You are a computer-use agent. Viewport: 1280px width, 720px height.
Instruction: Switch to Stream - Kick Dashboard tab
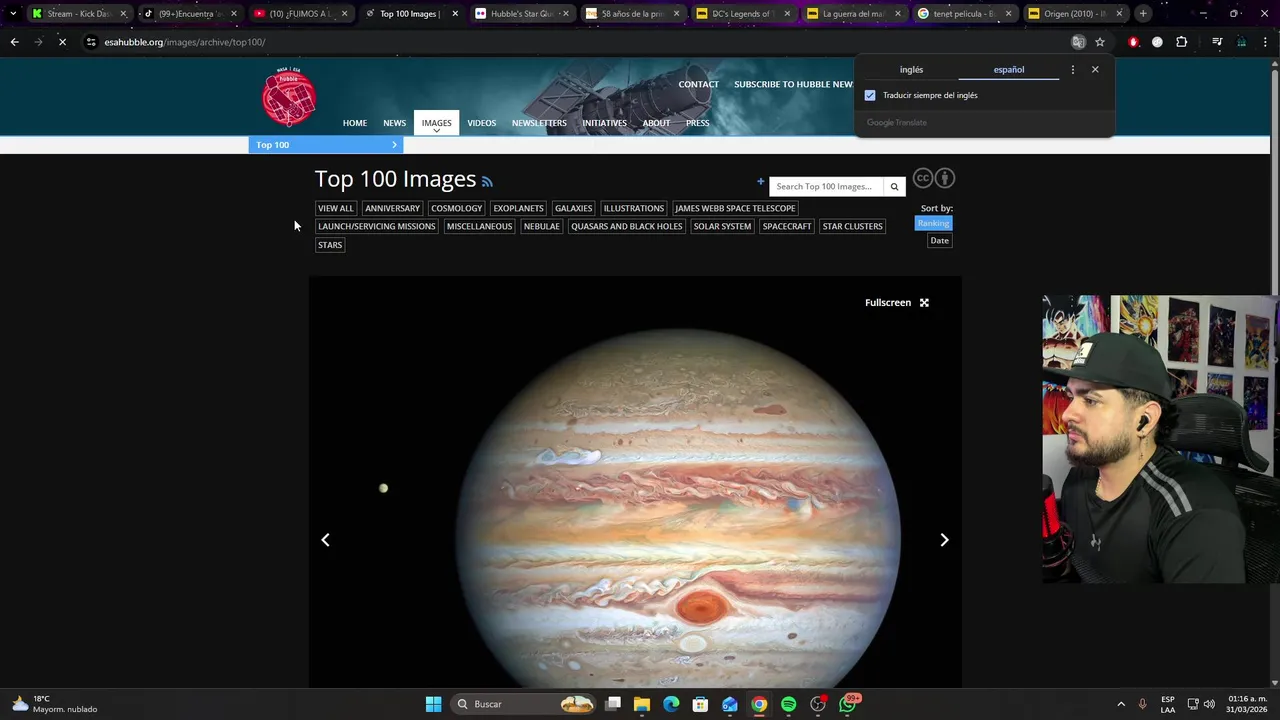coord(79,13)
